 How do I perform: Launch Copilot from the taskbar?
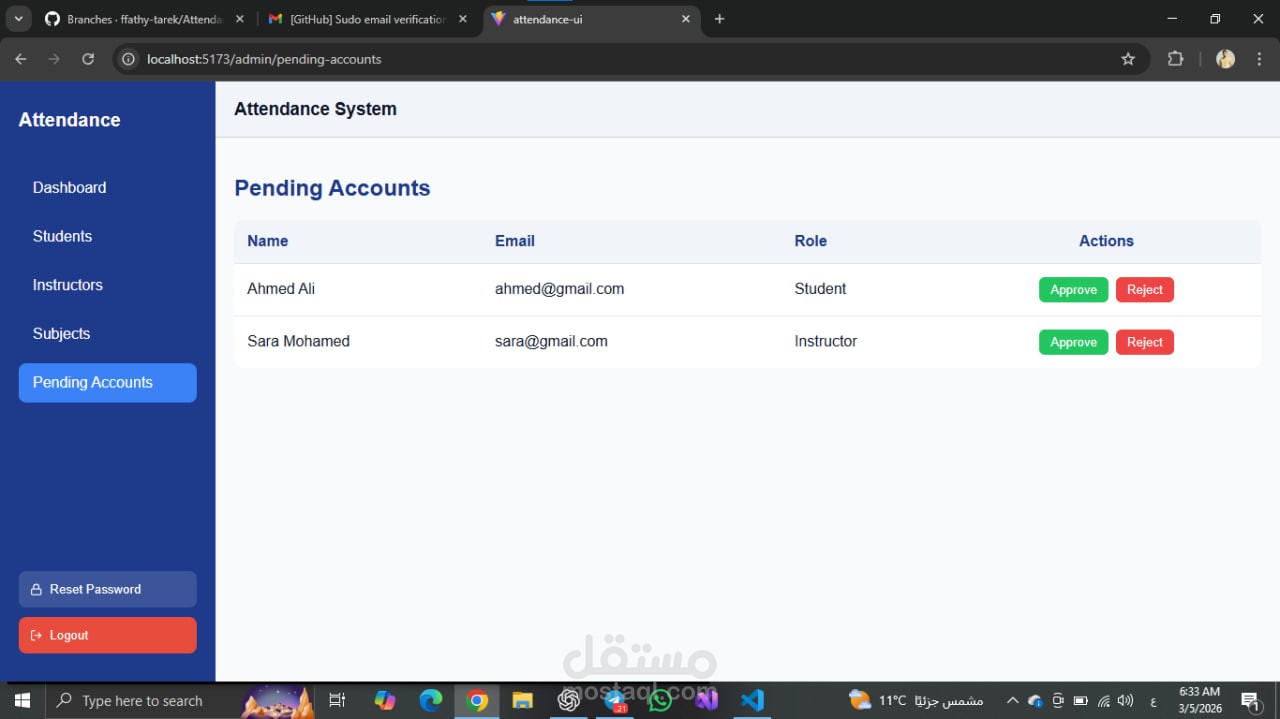[385, 701]
